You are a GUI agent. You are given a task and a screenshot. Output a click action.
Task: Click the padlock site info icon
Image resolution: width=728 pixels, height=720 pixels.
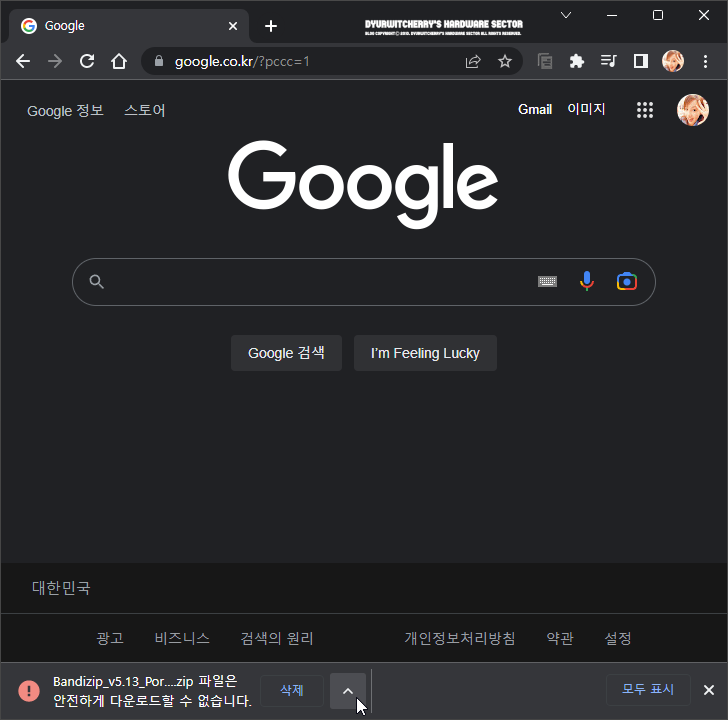(x=159, y=61)
